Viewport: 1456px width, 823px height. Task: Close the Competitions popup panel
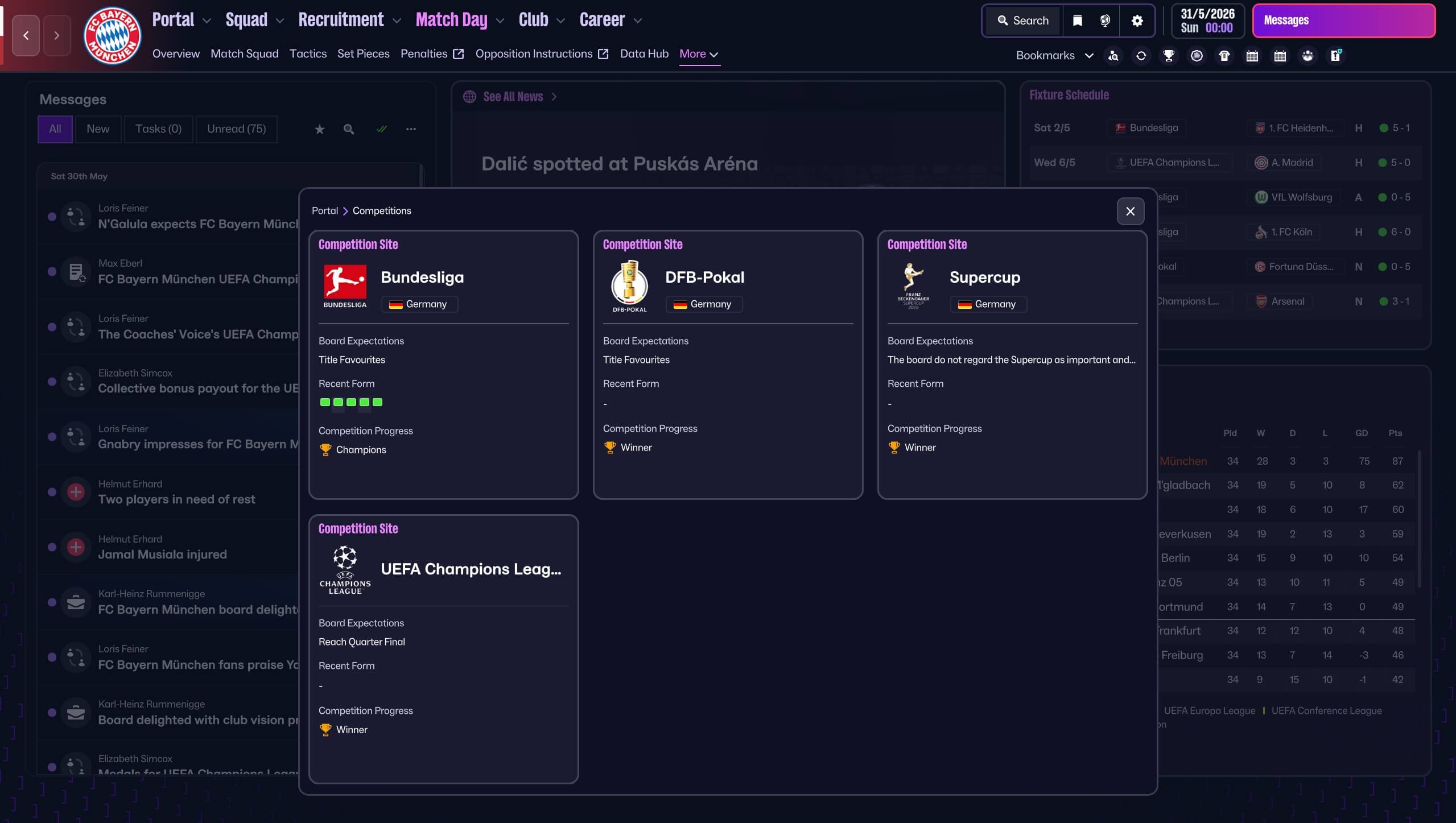(1130, 212)
